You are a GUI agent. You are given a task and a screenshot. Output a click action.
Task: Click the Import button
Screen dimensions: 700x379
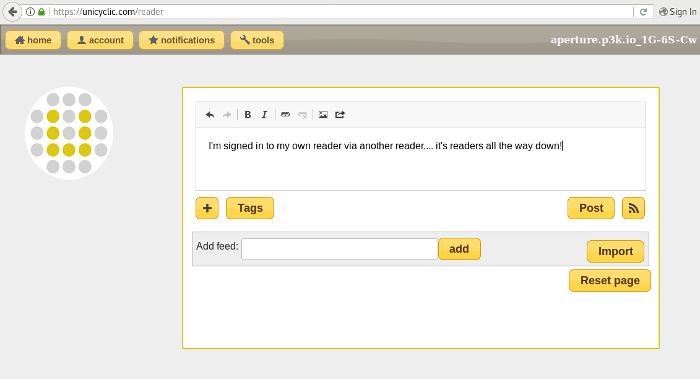click(616, 251)
